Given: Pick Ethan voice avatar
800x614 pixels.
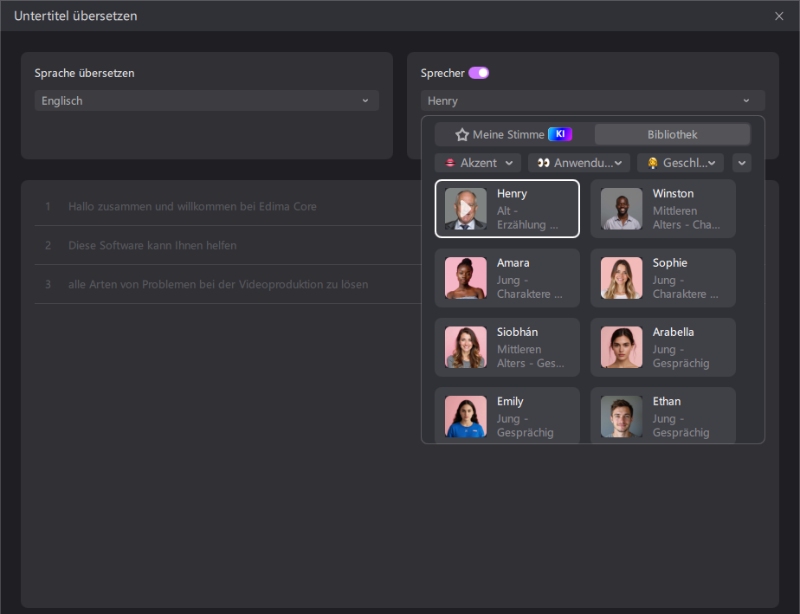Looking at the screenshot, I should (621, 416).
